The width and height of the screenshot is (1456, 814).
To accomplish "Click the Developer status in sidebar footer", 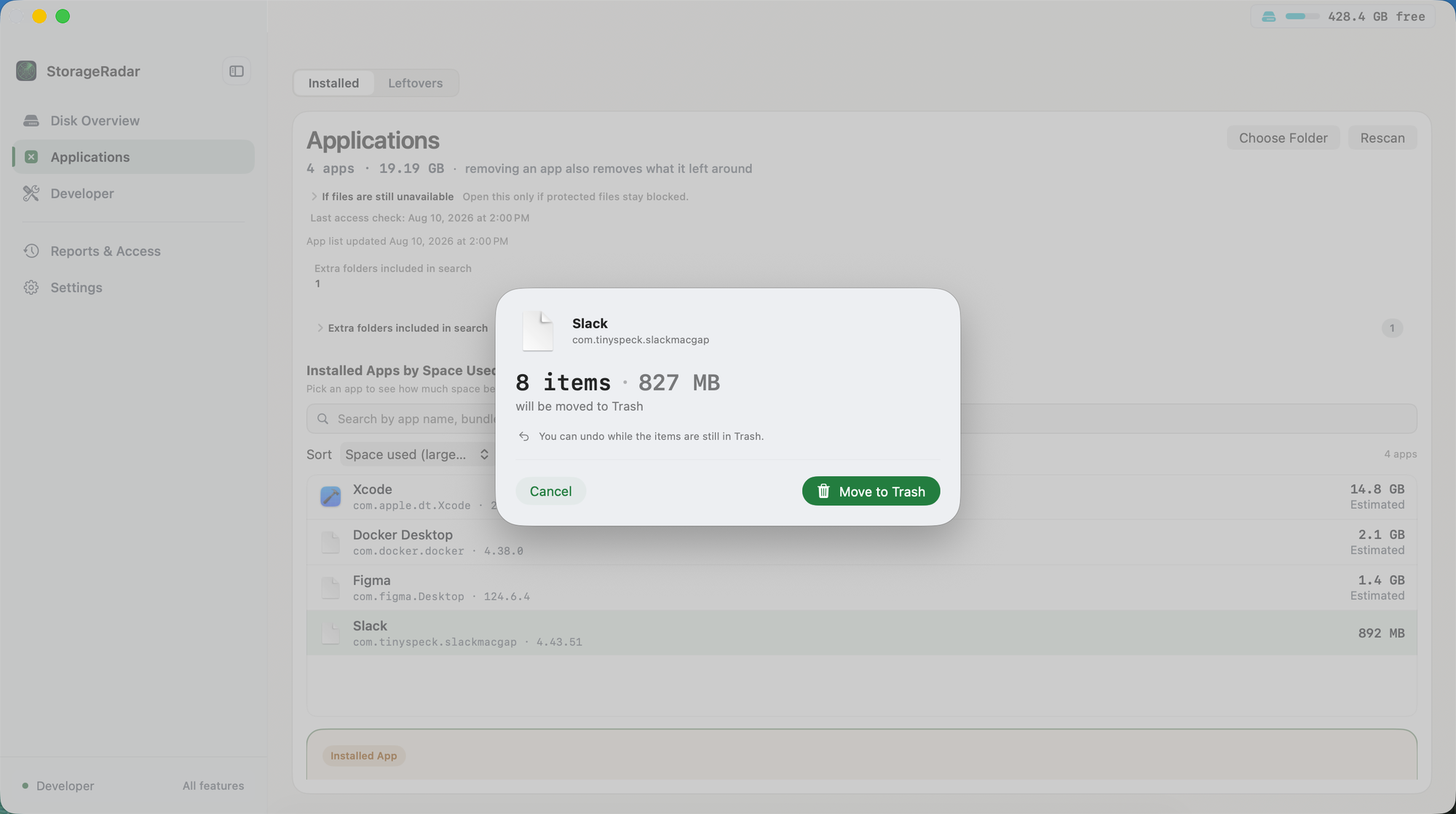I will [x=58, y=786].
